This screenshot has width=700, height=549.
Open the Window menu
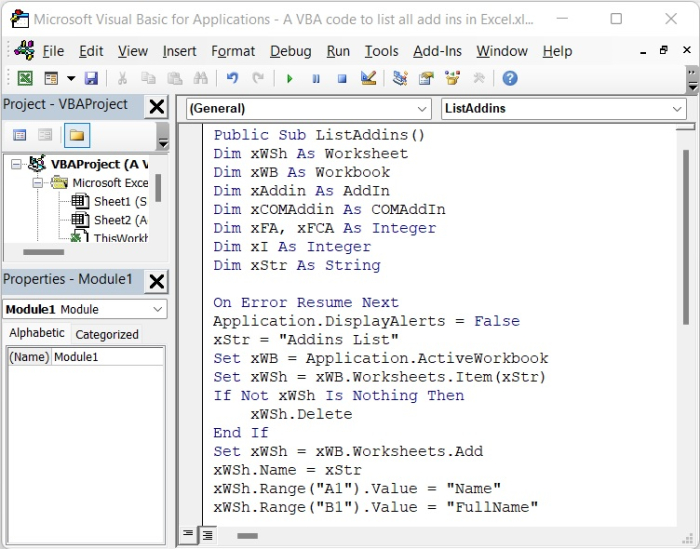tap(502, 51)
